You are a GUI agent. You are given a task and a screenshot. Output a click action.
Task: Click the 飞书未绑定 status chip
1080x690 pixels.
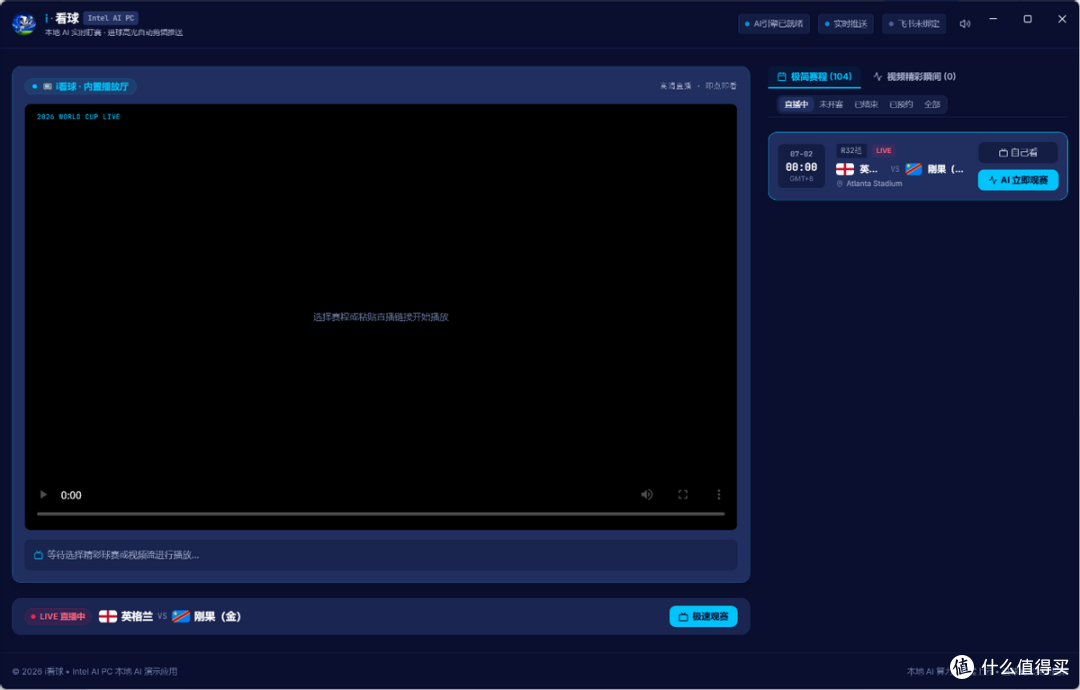tap(913, 23)
